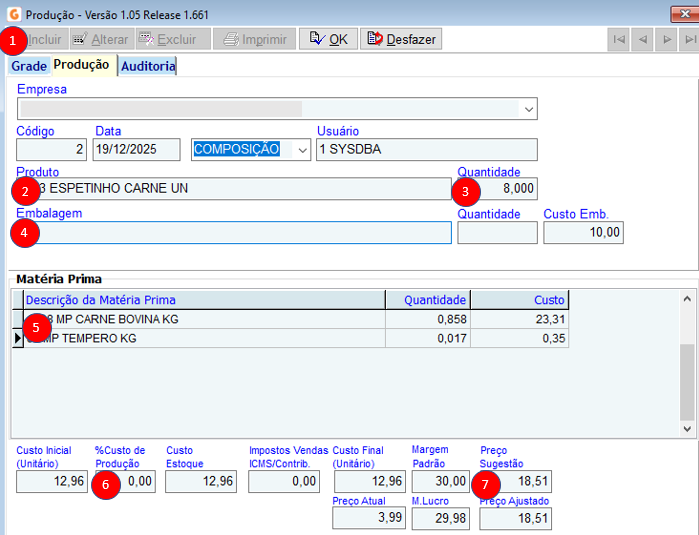699x535 pixels.
Task: Click the Imprimir printer button
Action: tap(255, 40)
